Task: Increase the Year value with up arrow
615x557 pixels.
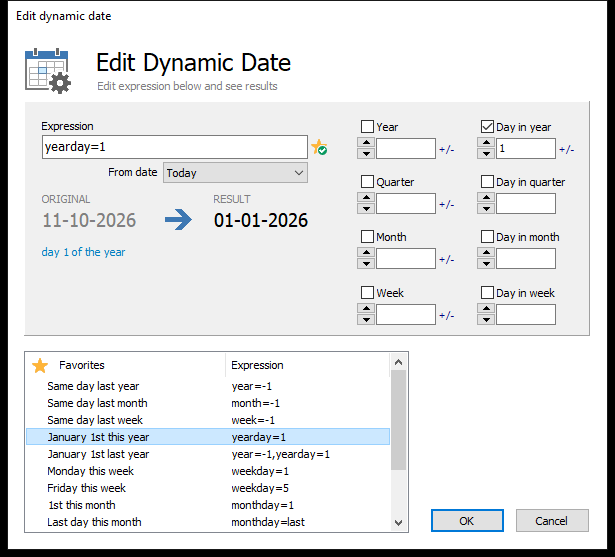Action: pyautogui.click(x=366, y=143)
